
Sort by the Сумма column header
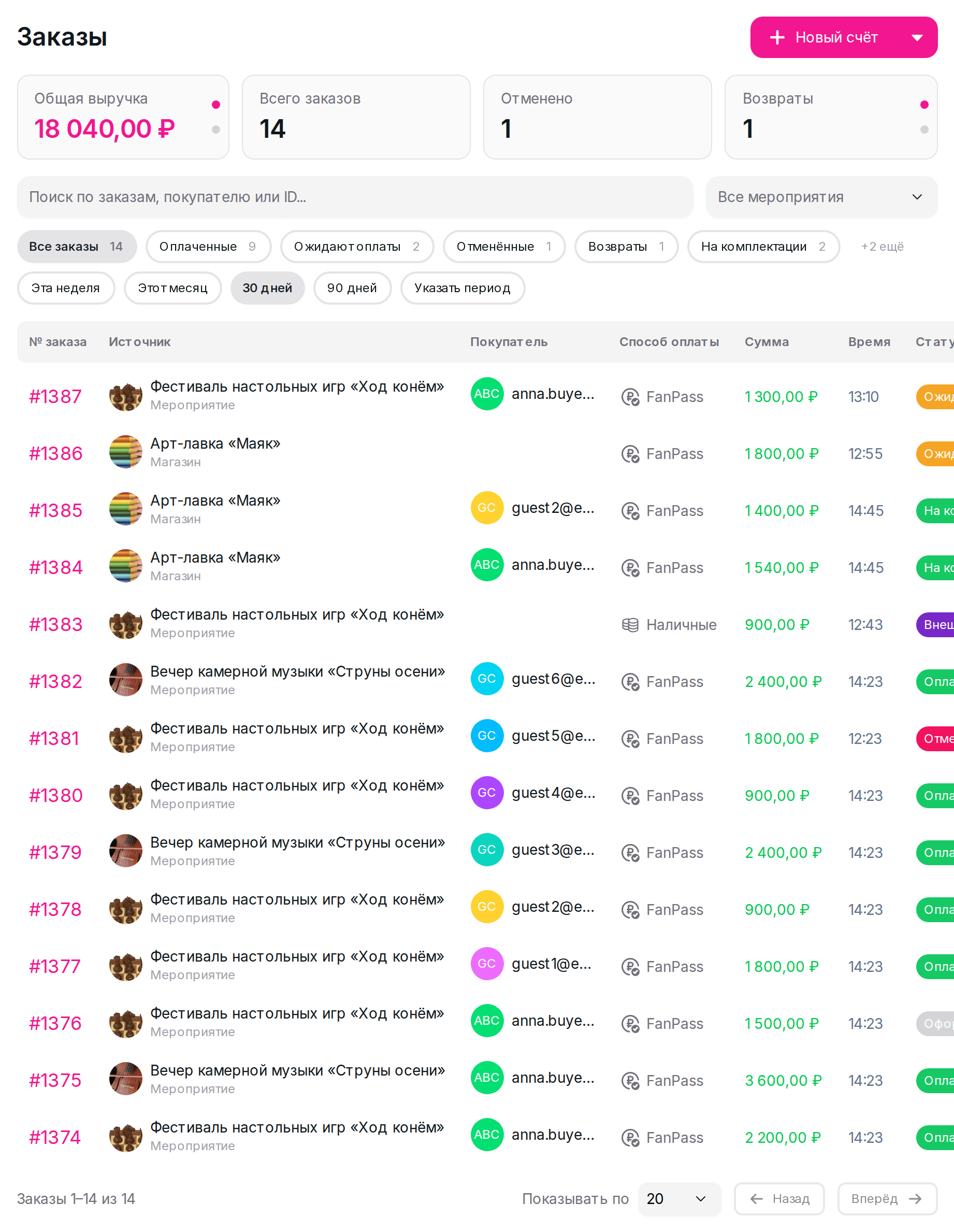tap(766, 342)
